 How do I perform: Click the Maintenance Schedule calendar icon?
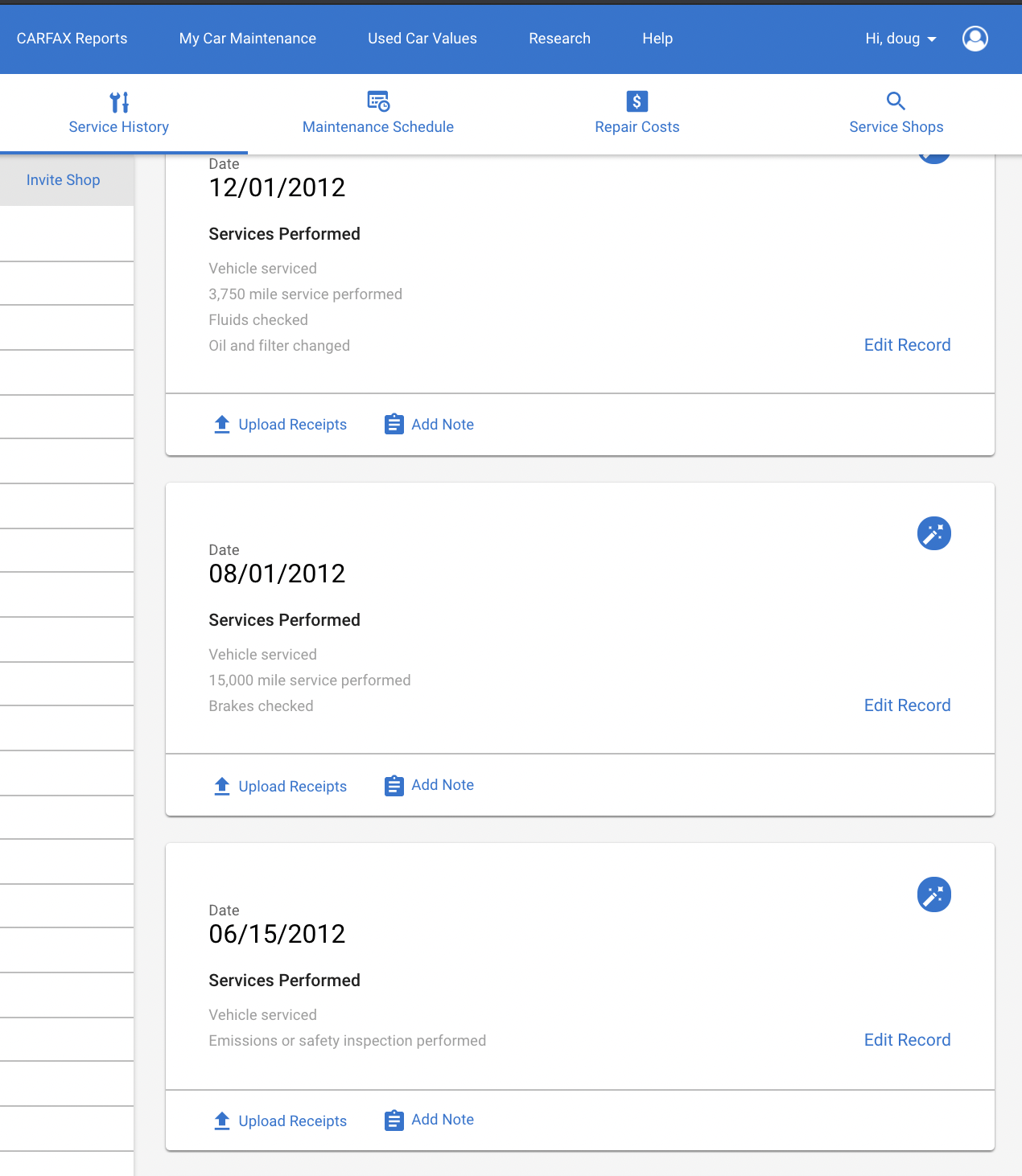378,101
